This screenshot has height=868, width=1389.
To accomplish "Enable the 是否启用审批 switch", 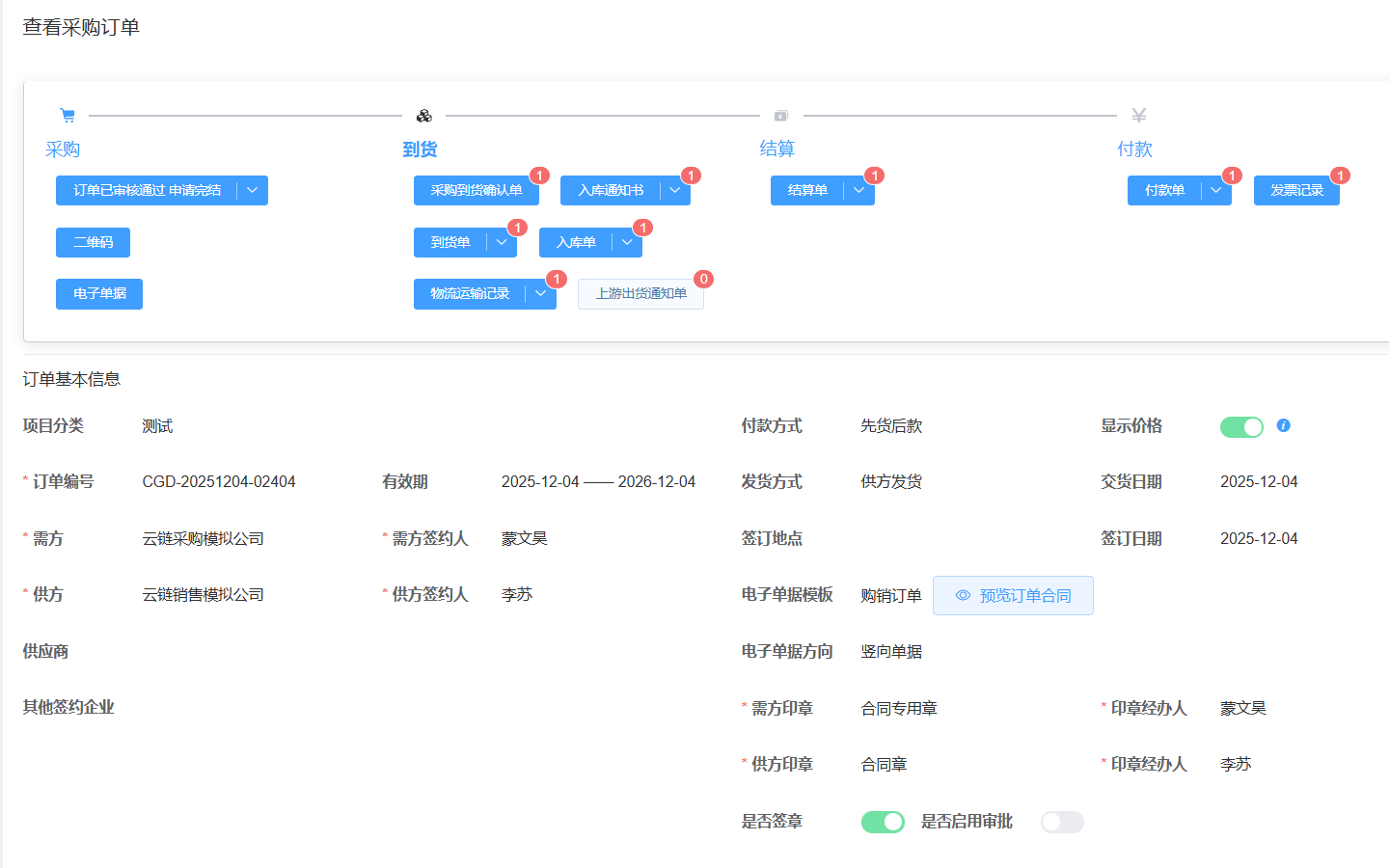I will (1062, 822).
